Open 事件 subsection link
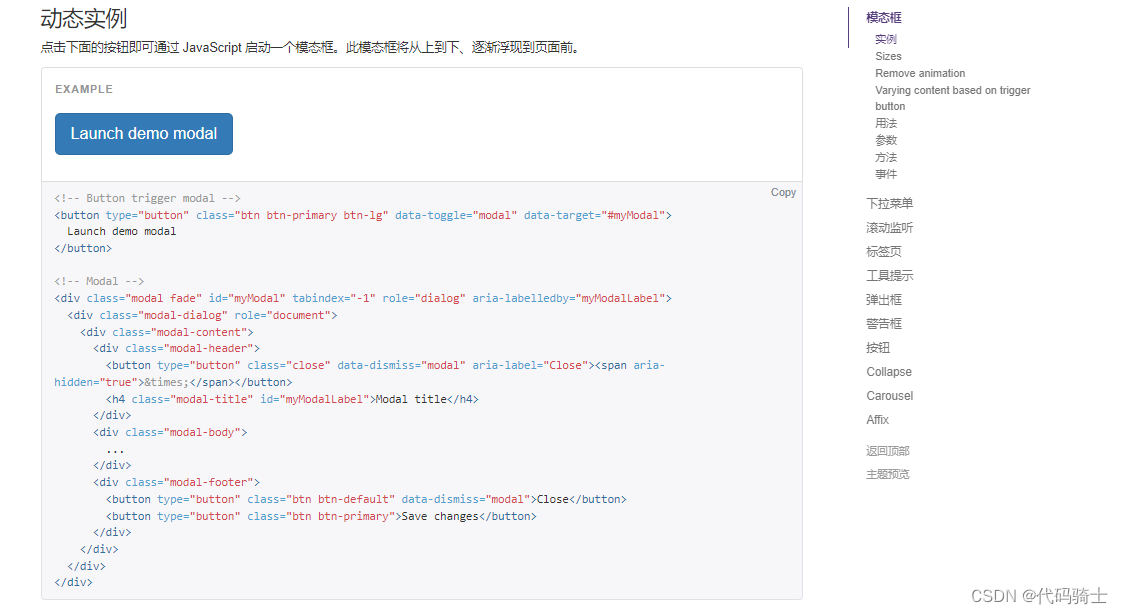Screen dimensions: 1123x614 (x=886, y=174)
